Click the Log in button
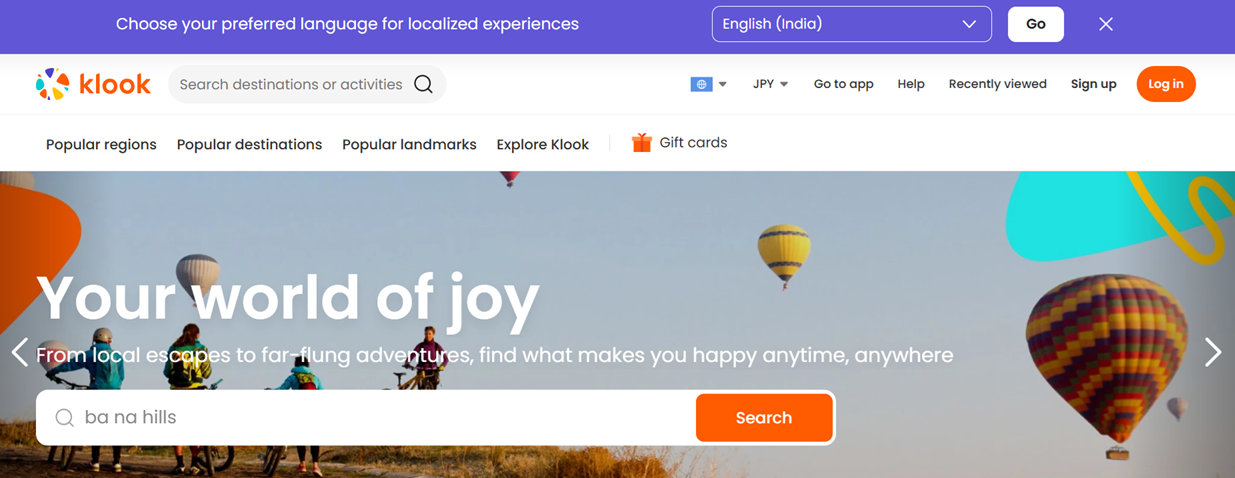 click(1166, 84)
